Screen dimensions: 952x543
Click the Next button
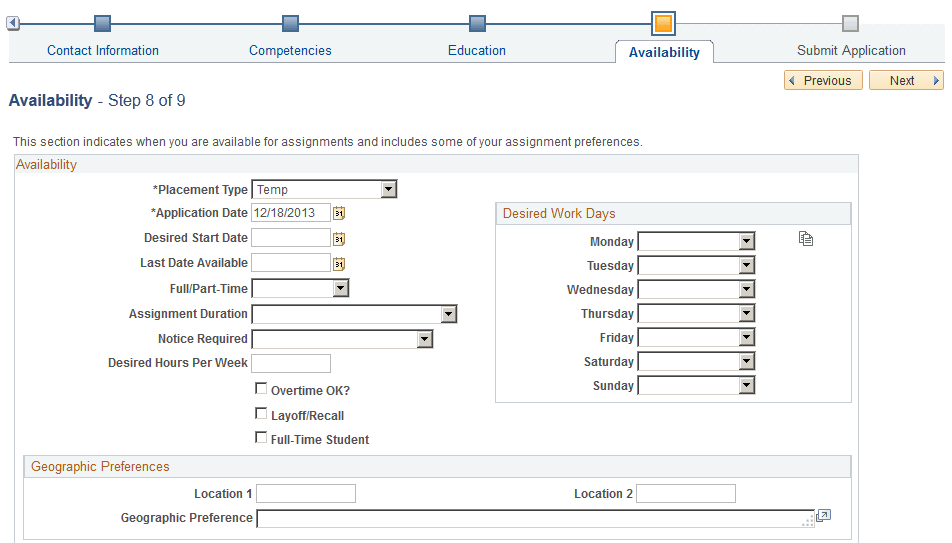coord(906,80)
